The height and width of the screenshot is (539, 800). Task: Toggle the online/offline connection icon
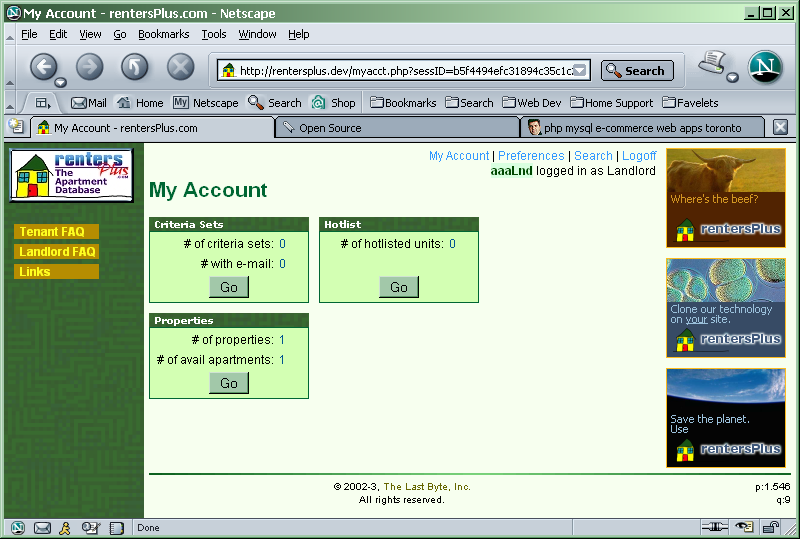(714, 528)
